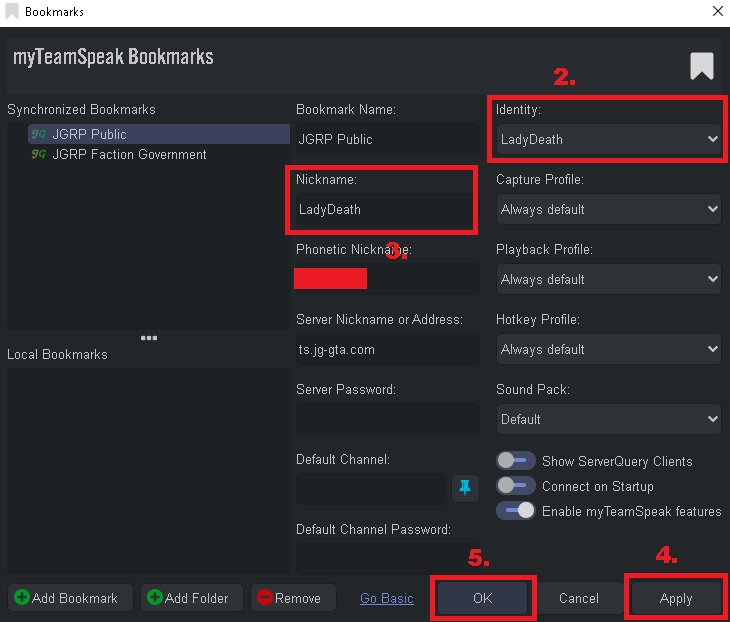
Task: Open the Identity dropdown
Action: (x=608, y=139)
